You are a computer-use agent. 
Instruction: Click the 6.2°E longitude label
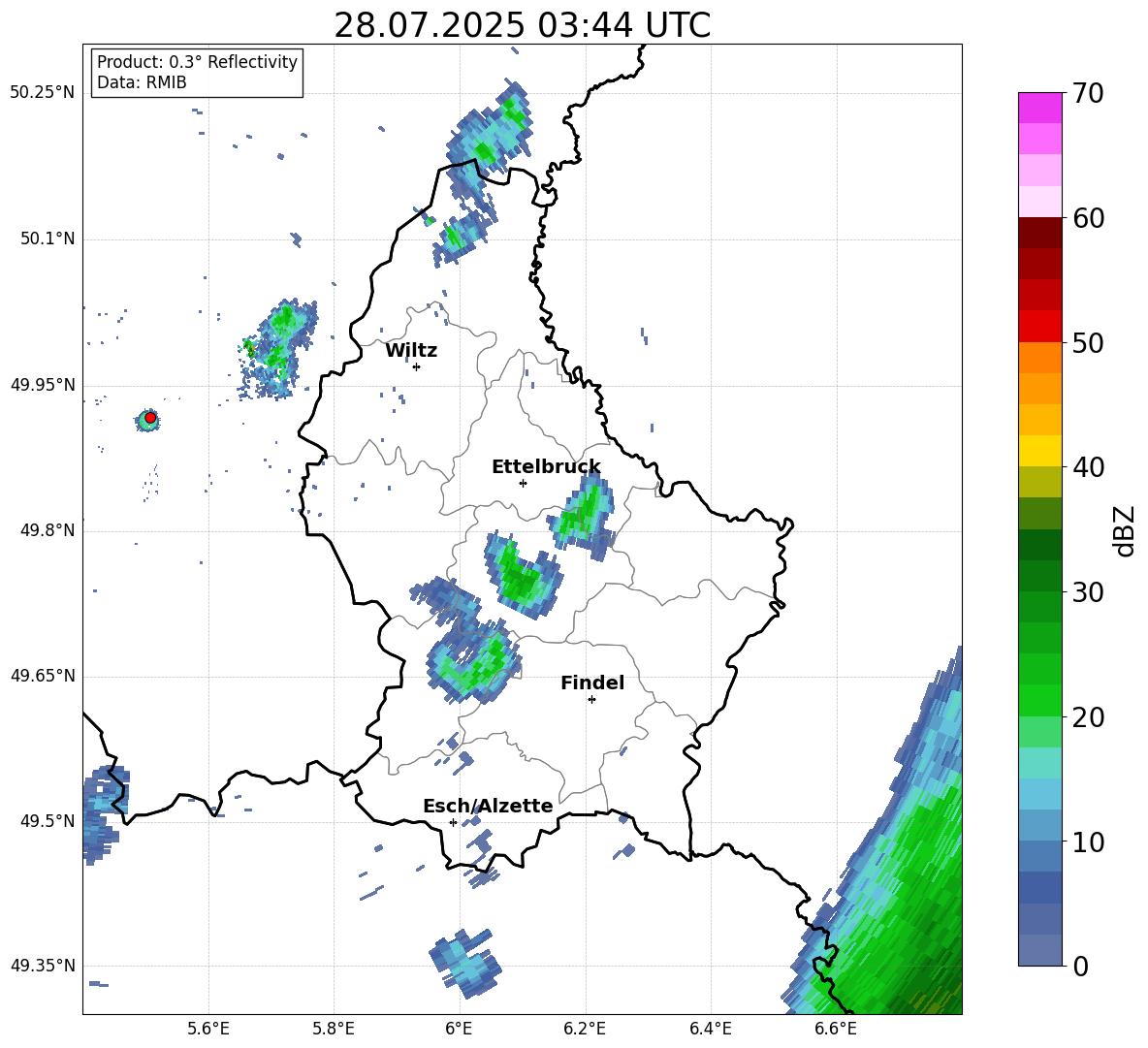point(585,1029)
